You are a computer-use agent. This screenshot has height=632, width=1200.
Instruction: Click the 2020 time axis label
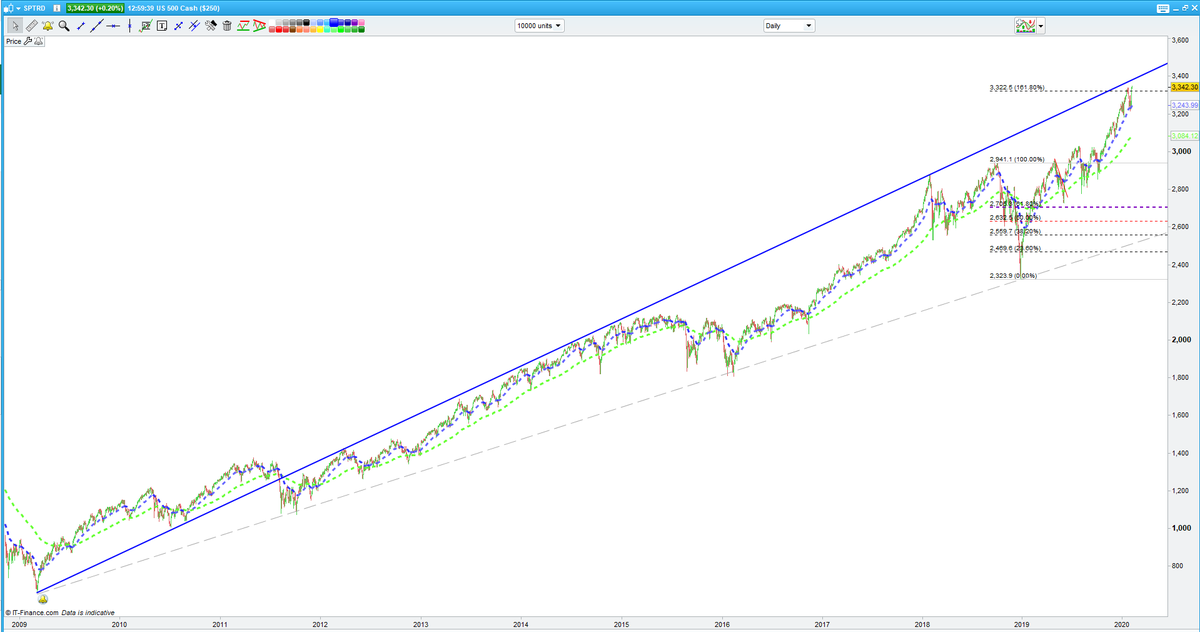pyautogui.click(x=1121, y=624)
